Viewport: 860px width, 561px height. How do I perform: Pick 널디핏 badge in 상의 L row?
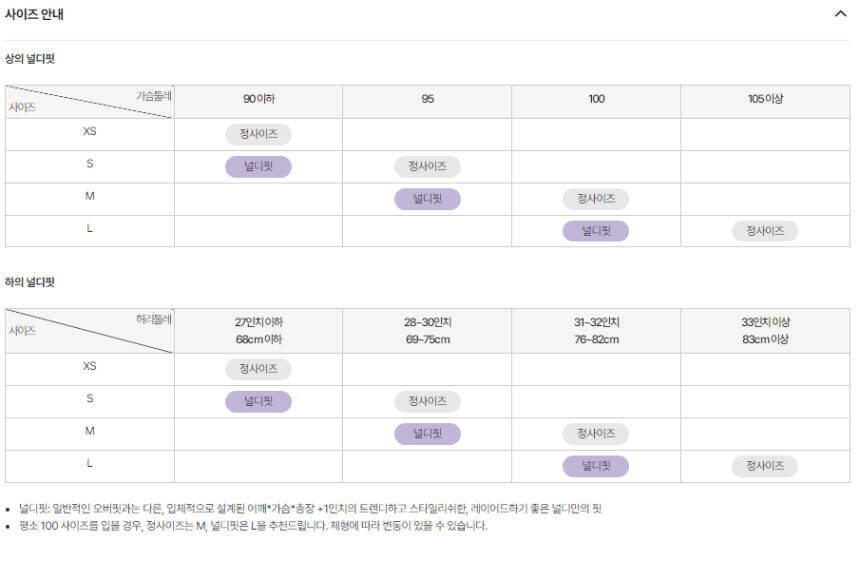click(596, 231)
